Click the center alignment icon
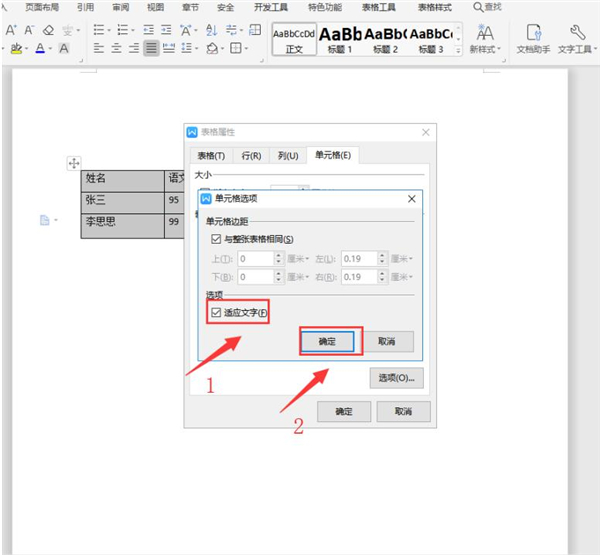The height and width of the screenshot is (555, 600). [116, 47]
